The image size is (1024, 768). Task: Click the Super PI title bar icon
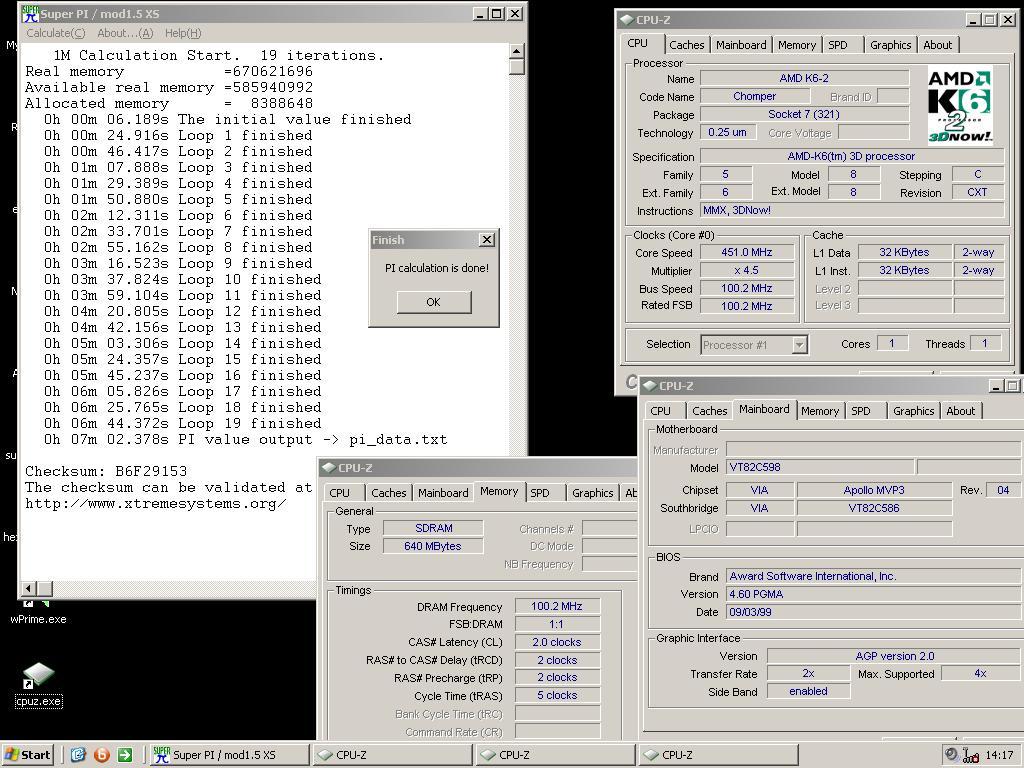coord(30,13)
